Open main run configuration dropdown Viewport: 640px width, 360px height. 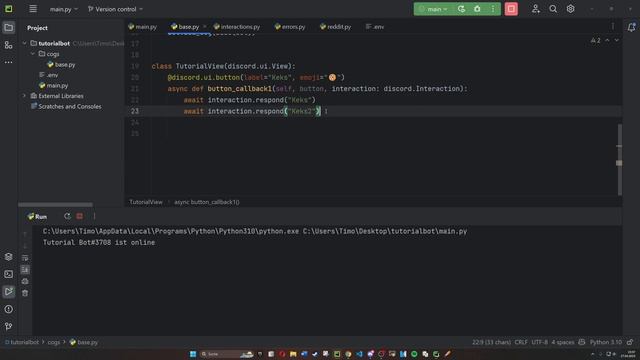coord(433,9)
